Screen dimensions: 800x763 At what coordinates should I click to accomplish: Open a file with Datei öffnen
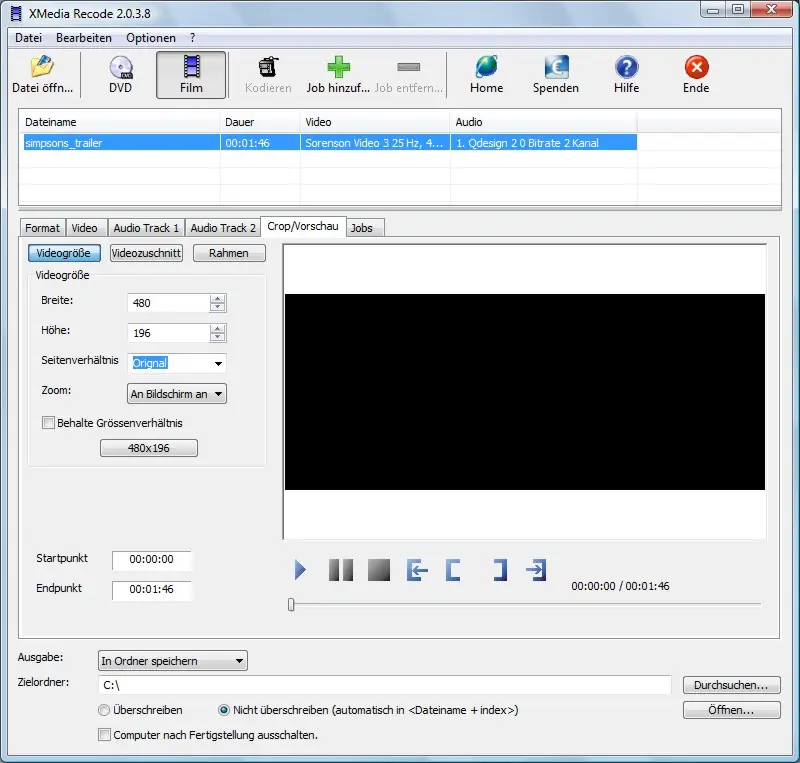(x=41, y=73)
